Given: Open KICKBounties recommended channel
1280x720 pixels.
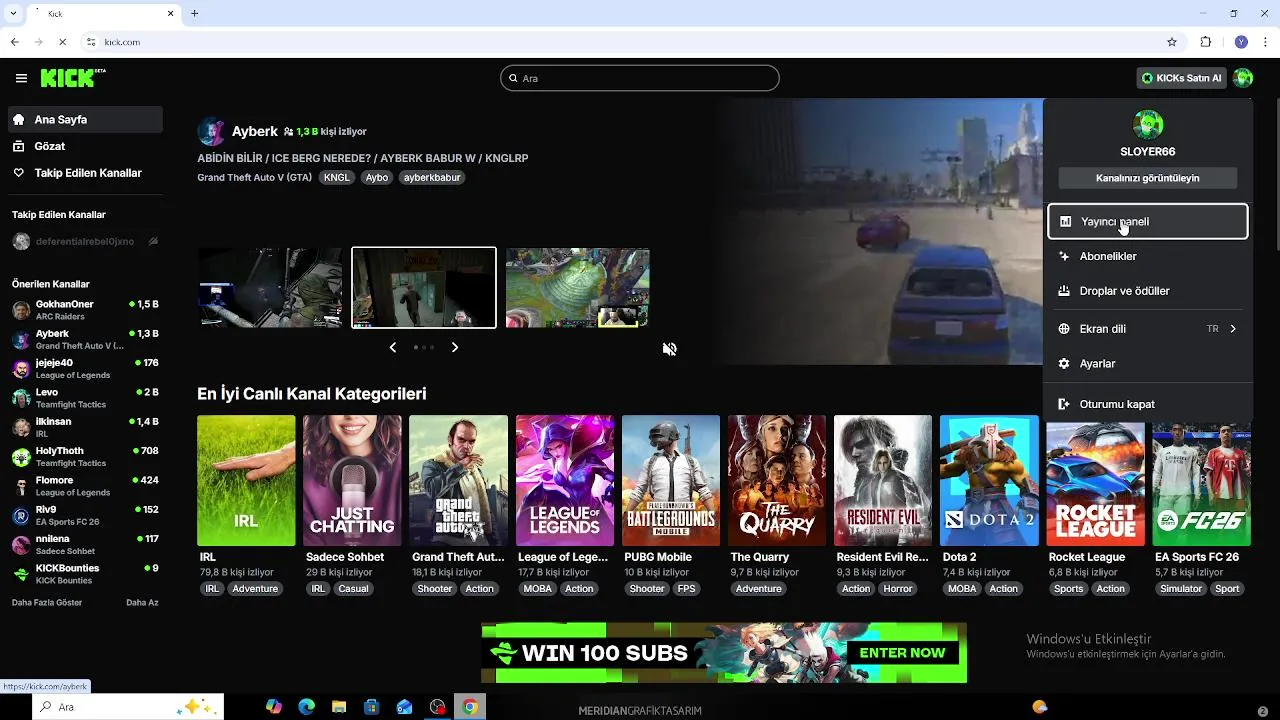Looking at the screenshot, I should pyautogui.click(x=84, y=574).
